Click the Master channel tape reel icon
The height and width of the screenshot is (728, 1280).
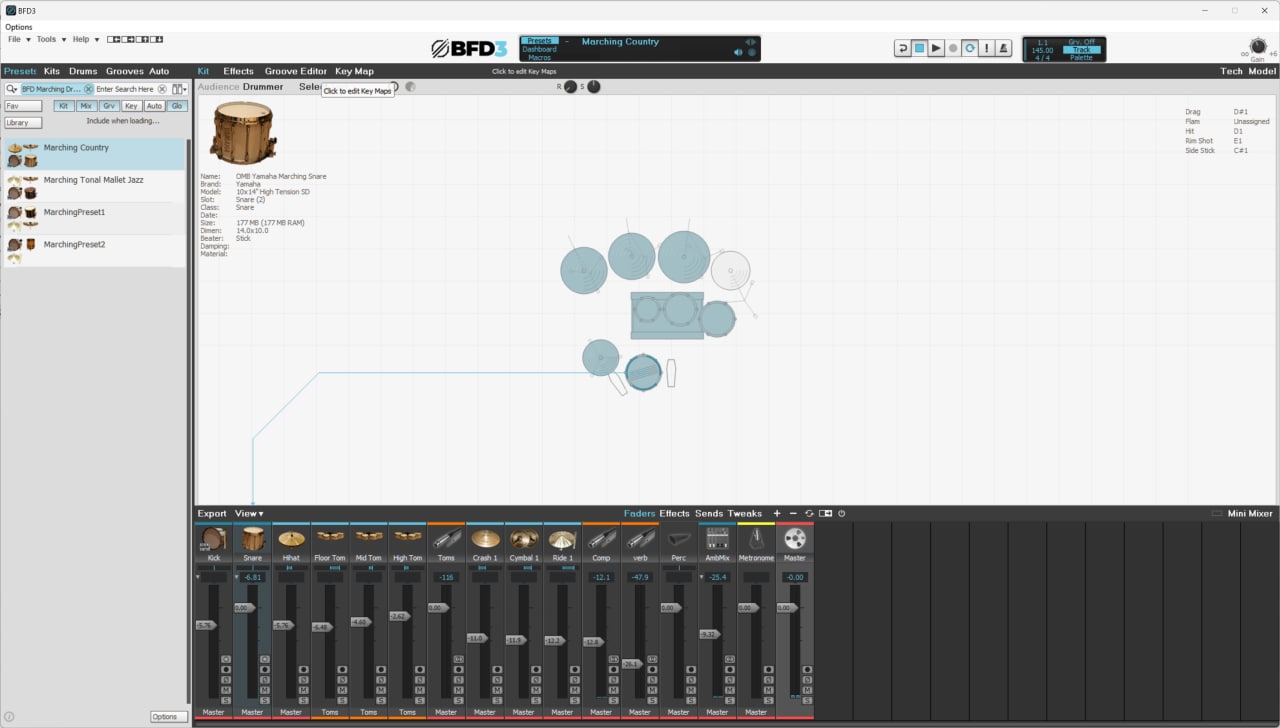tap(795, 539)
